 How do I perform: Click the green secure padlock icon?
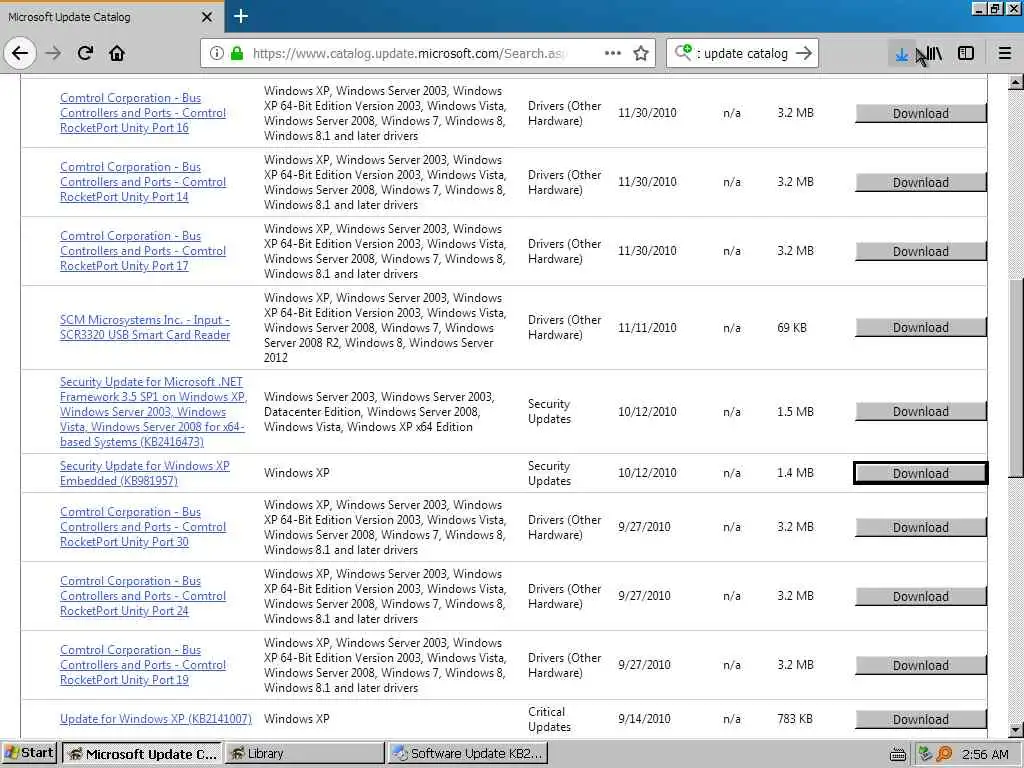coord(237,53)
